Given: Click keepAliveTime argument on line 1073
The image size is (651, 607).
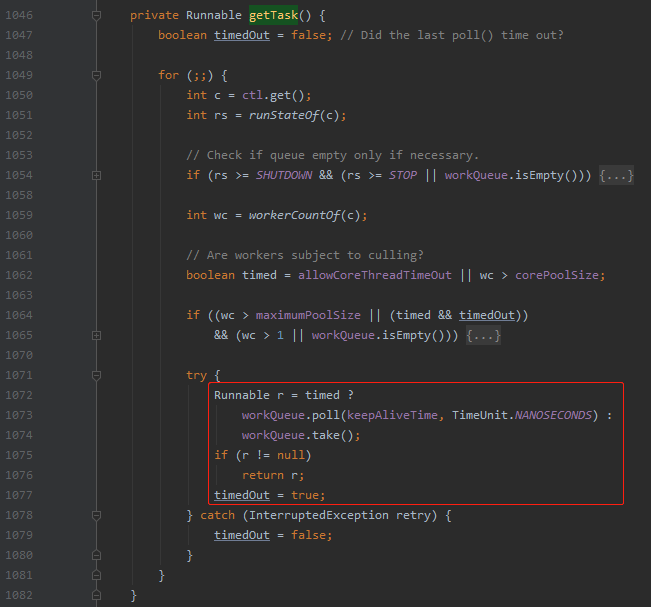Looking at the screenshot, I should coord(392,415).
